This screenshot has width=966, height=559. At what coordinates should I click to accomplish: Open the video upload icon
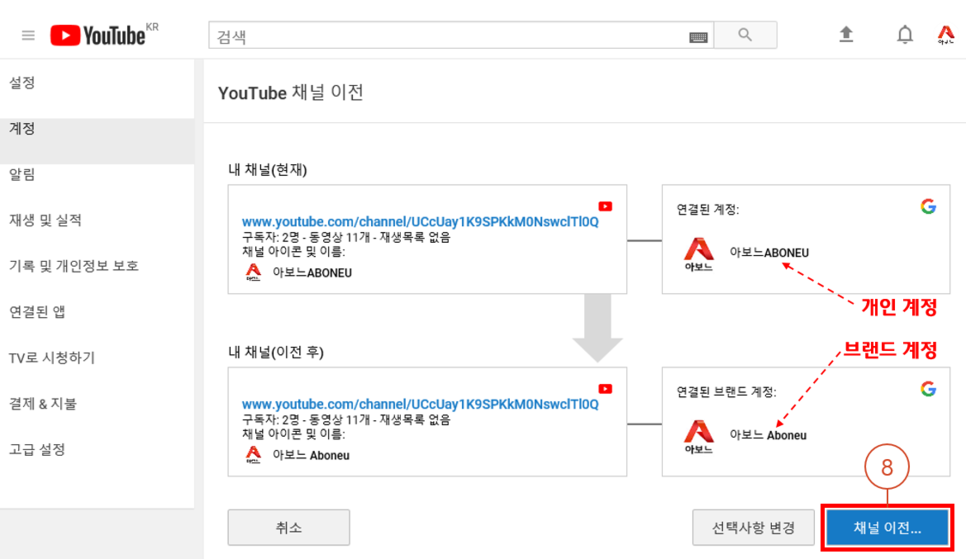tap(846, 34)
